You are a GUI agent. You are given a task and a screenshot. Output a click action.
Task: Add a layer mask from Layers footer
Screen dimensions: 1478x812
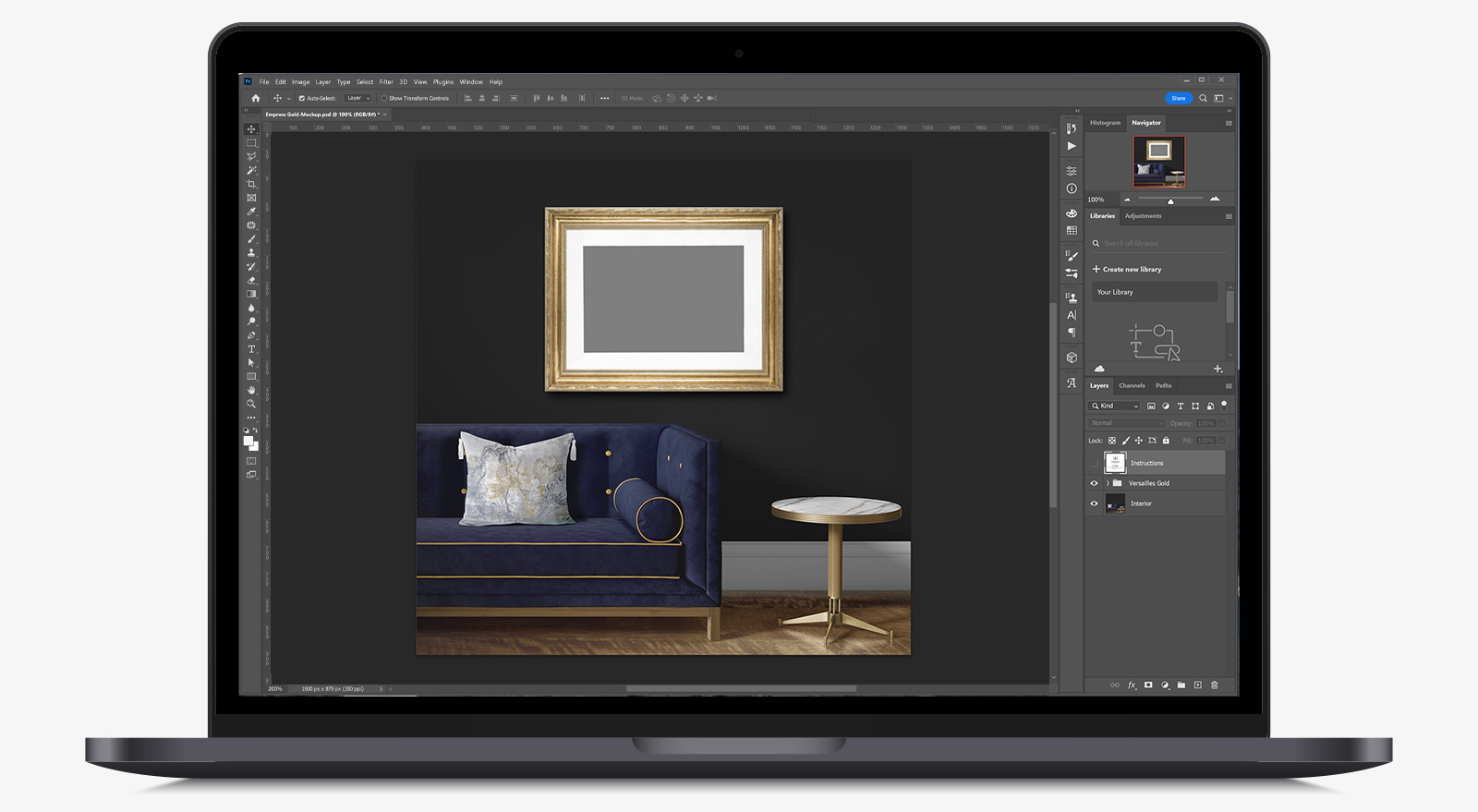pos(1148,685)
